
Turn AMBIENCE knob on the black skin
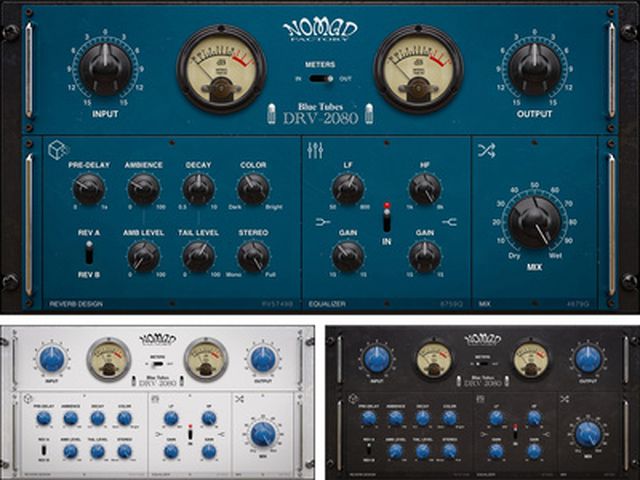click(x=396, y=418)
